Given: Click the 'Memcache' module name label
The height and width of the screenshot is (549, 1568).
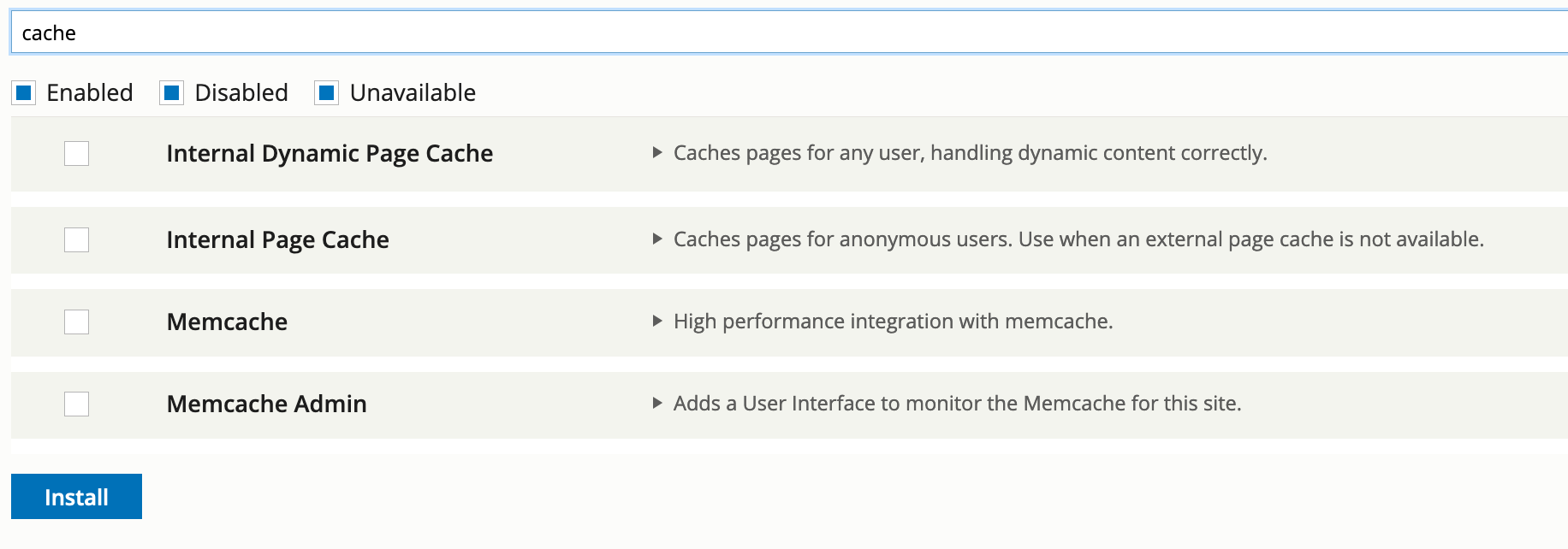Looking at the screenshot, I should [227, 322].
